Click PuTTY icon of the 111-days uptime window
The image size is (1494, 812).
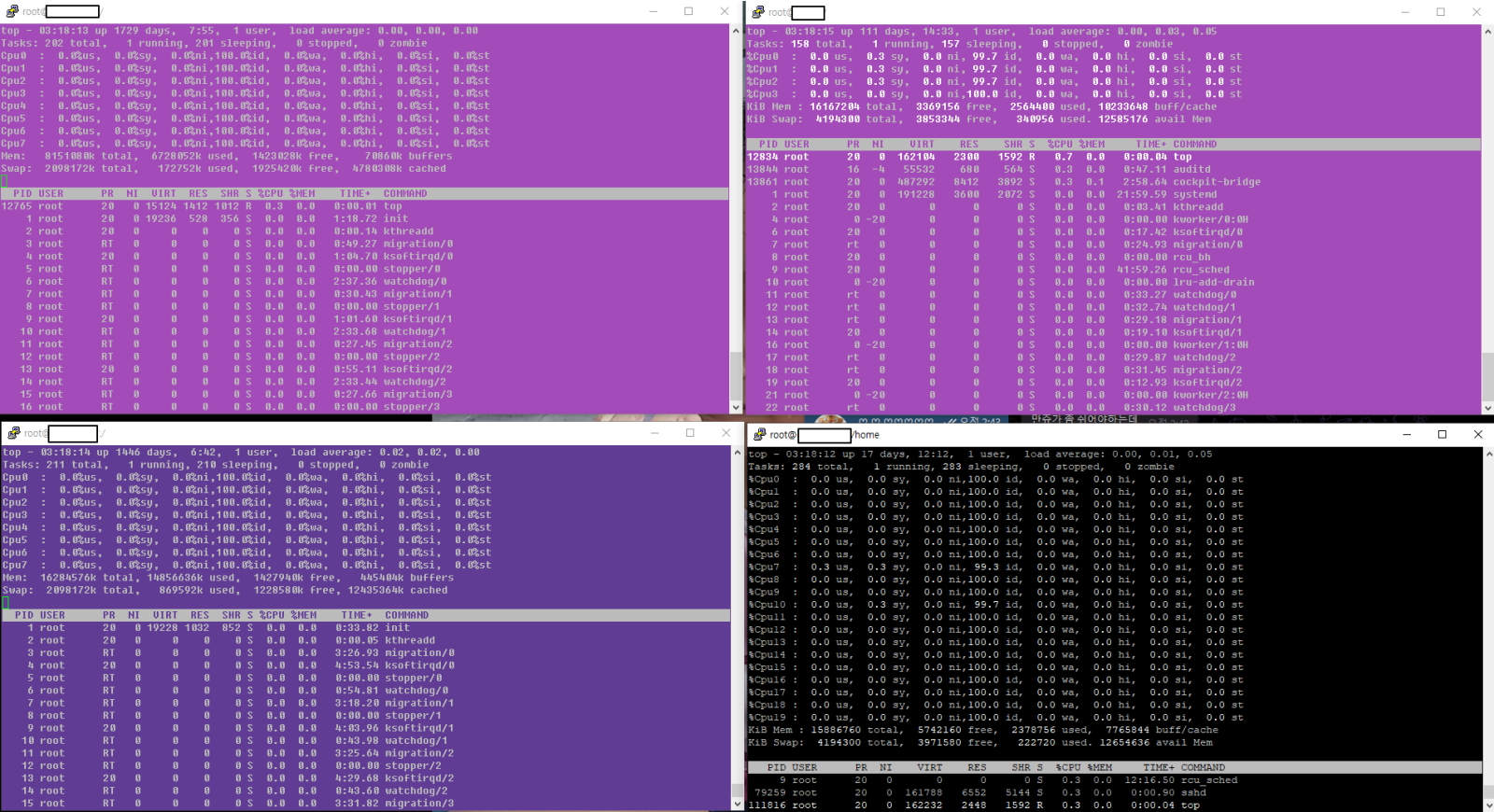pos(758,11)
